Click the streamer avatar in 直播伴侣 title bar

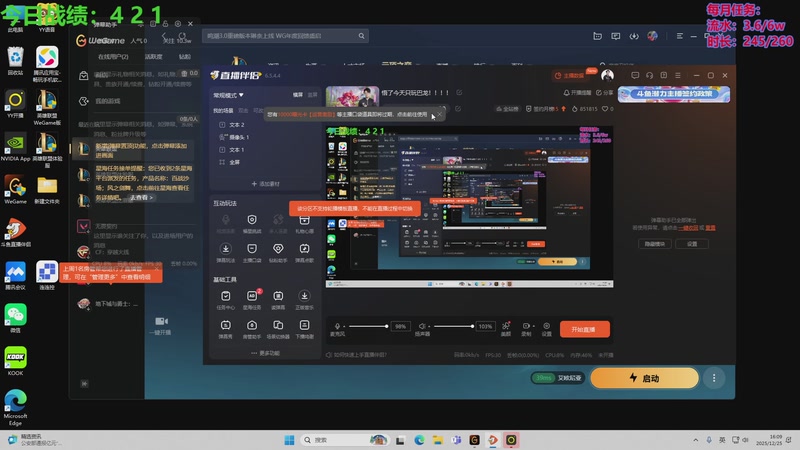click(607, 76)
